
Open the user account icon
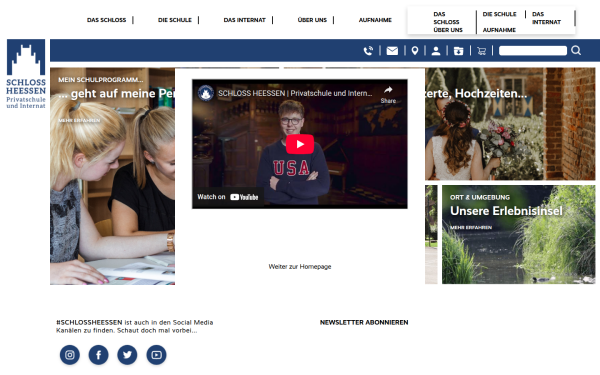click(x=436, y=51)
